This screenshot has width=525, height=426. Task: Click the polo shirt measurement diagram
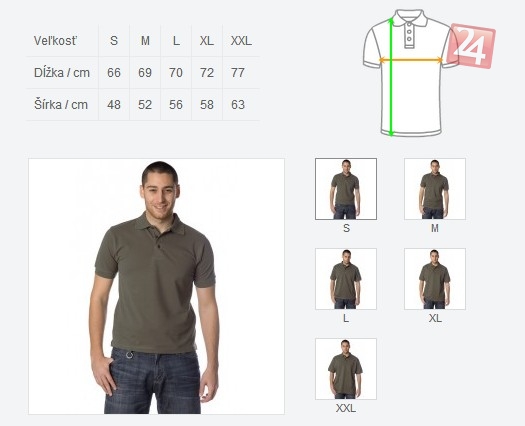coord(410,73)
